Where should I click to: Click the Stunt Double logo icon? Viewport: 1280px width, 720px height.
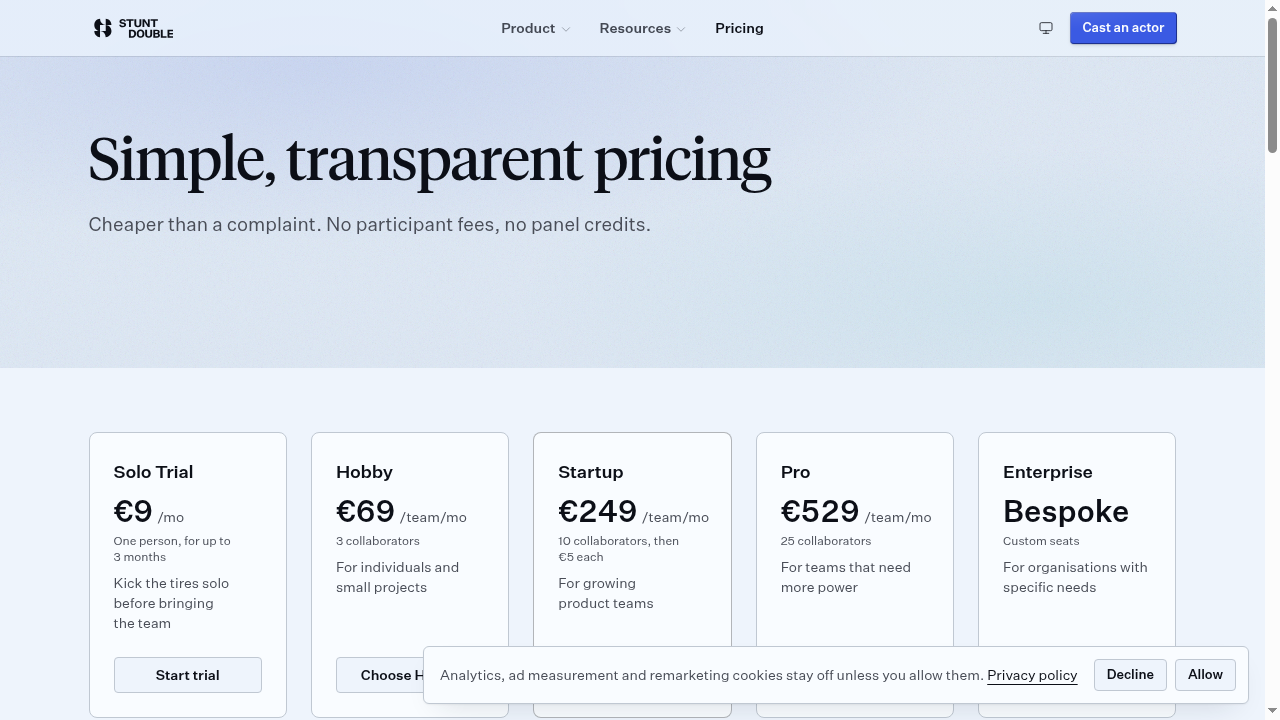103,28
